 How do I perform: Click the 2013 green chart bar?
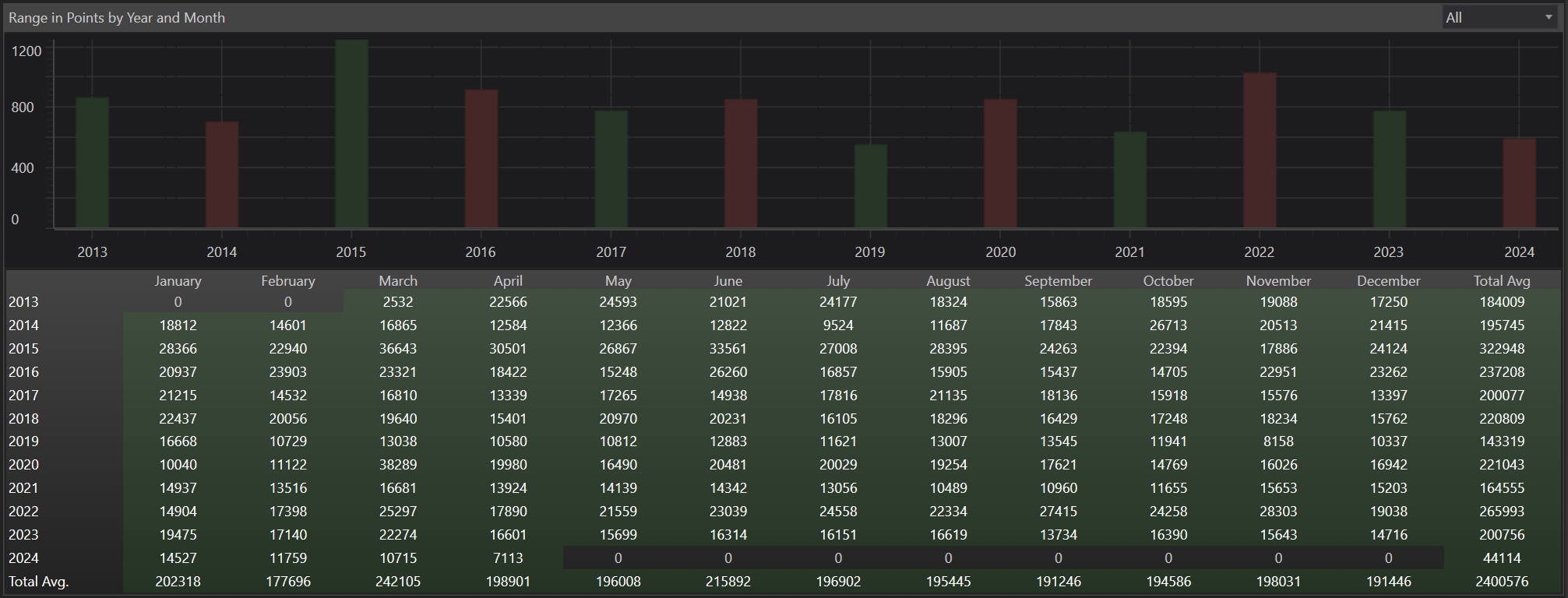(92, 163)
